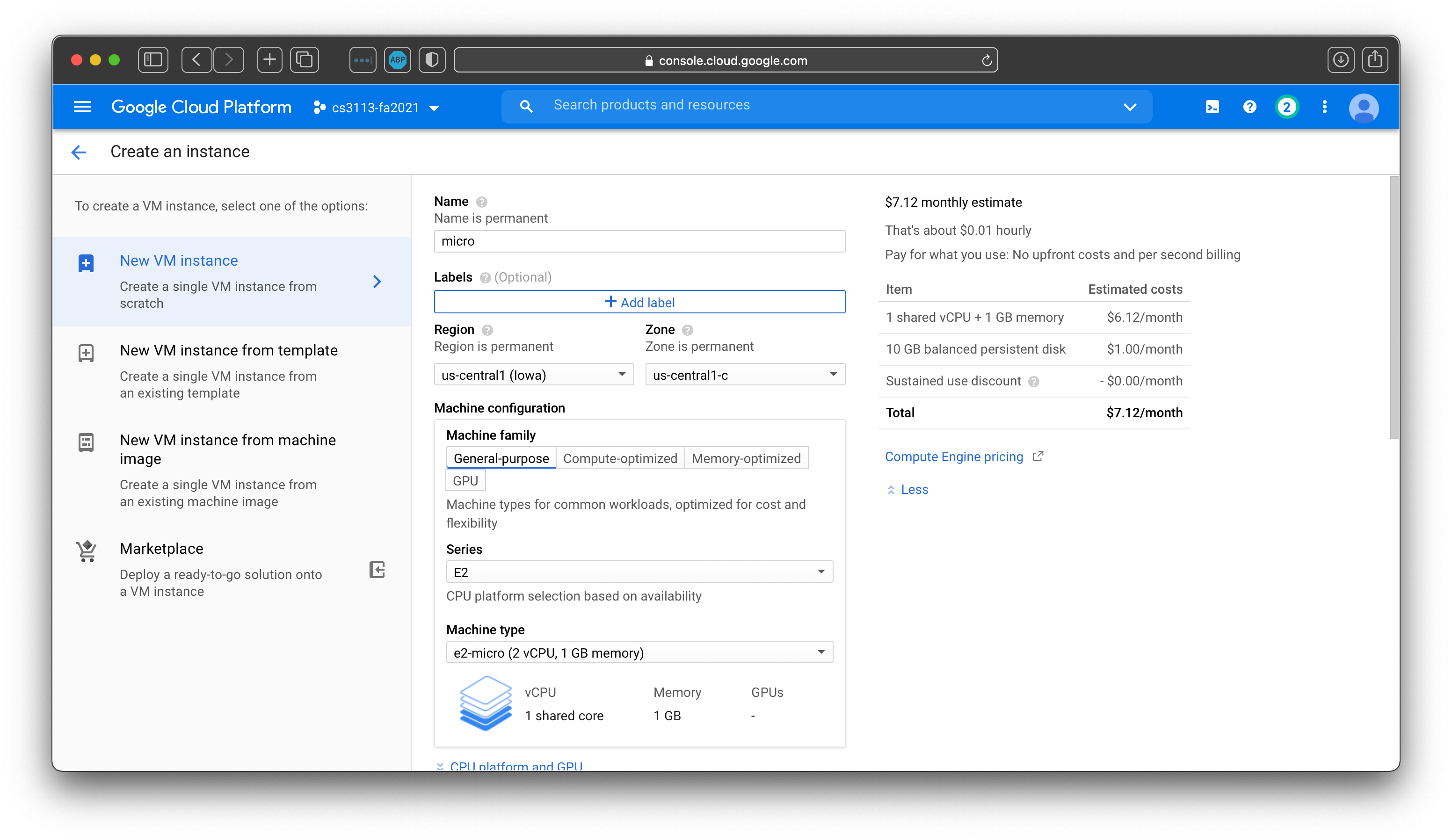Open Marketplace option
Viewport: 1452px width, 840px height.
click(x=232, y=570)
